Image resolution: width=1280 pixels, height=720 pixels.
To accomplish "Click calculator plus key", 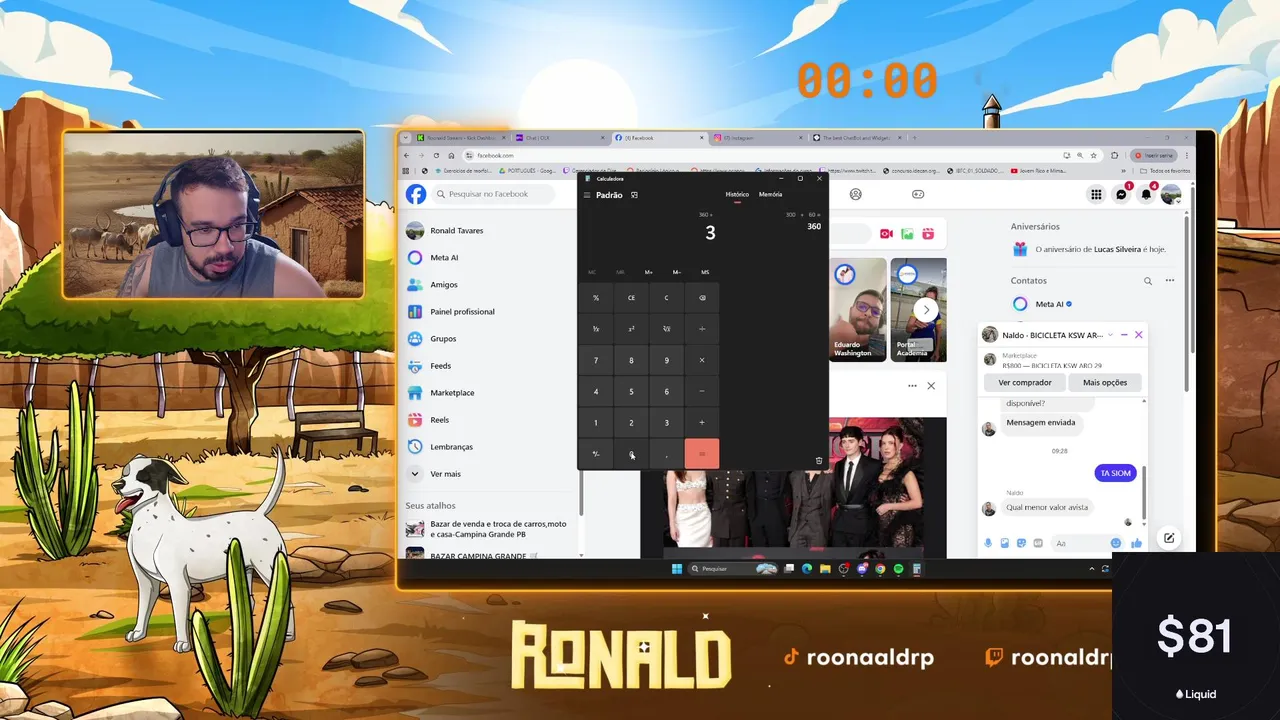I will click(702, 422).
